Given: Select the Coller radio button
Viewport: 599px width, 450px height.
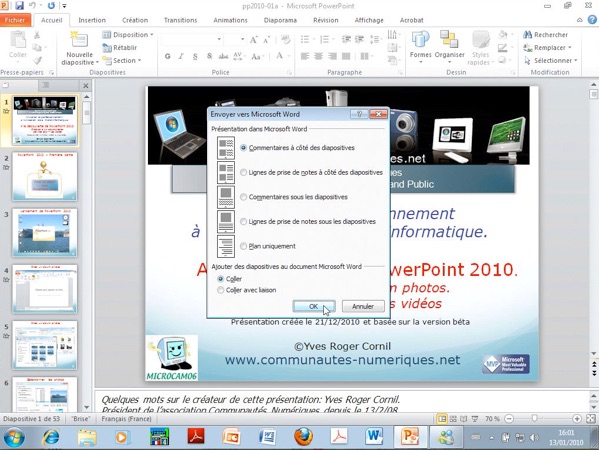Looking at the screenshot, I should click(x=220, y=279).
